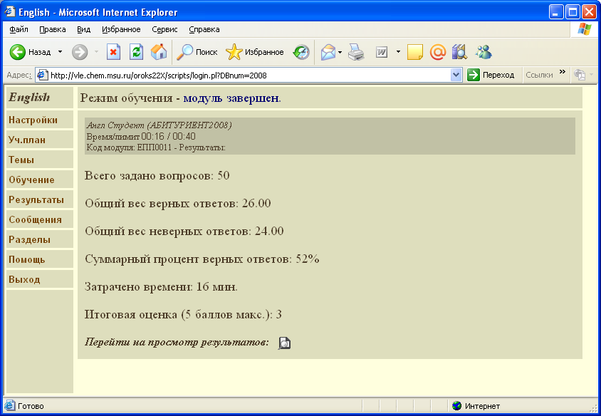Click the Internet zone globe in status bar
The image size is (601, 416).
pyautogui.click(x=456, y=406)
